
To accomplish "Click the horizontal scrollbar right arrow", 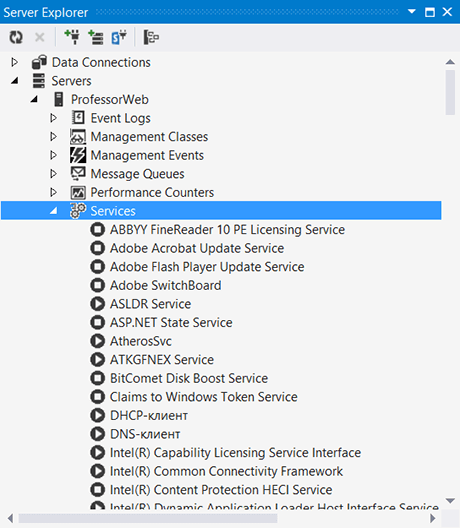I will [433, 518].
